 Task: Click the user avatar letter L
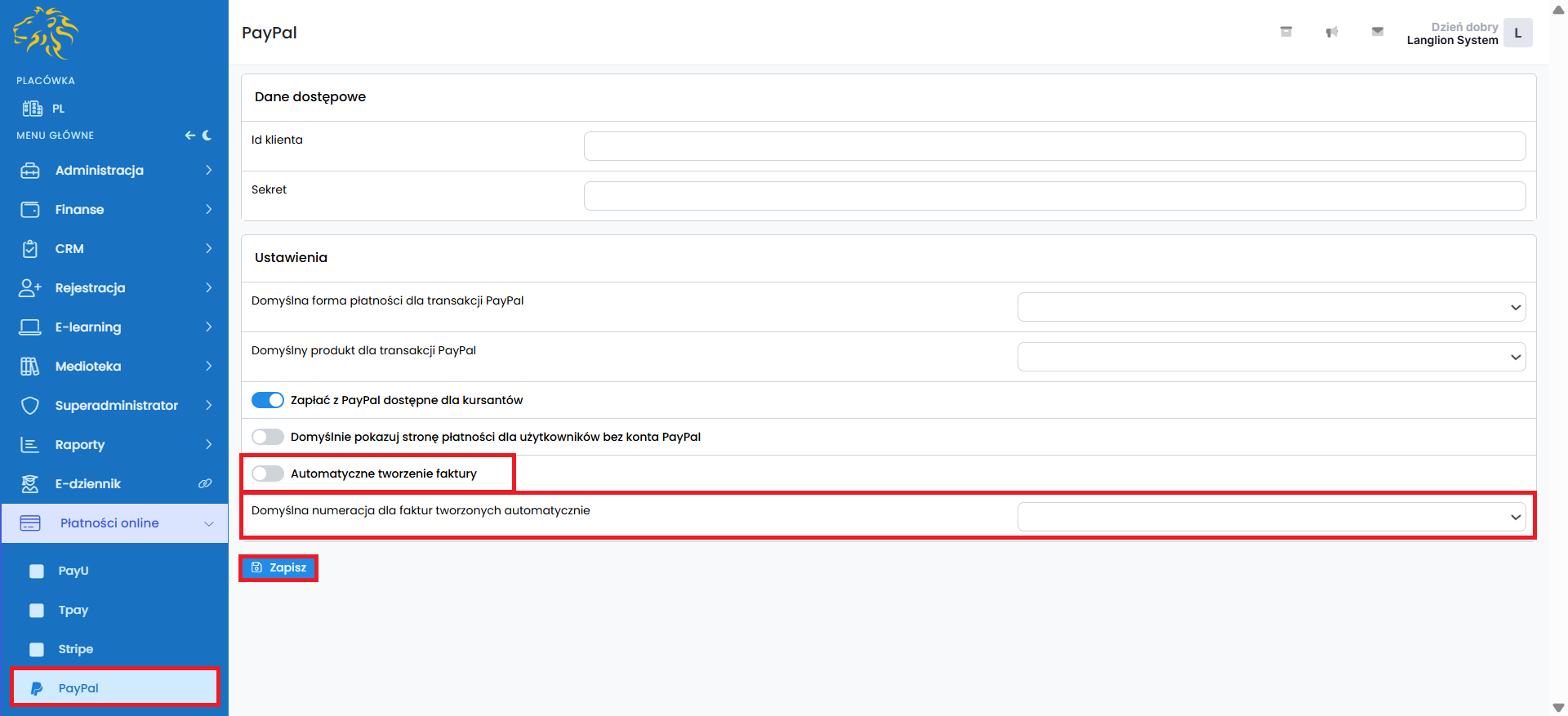point(1517,33)
